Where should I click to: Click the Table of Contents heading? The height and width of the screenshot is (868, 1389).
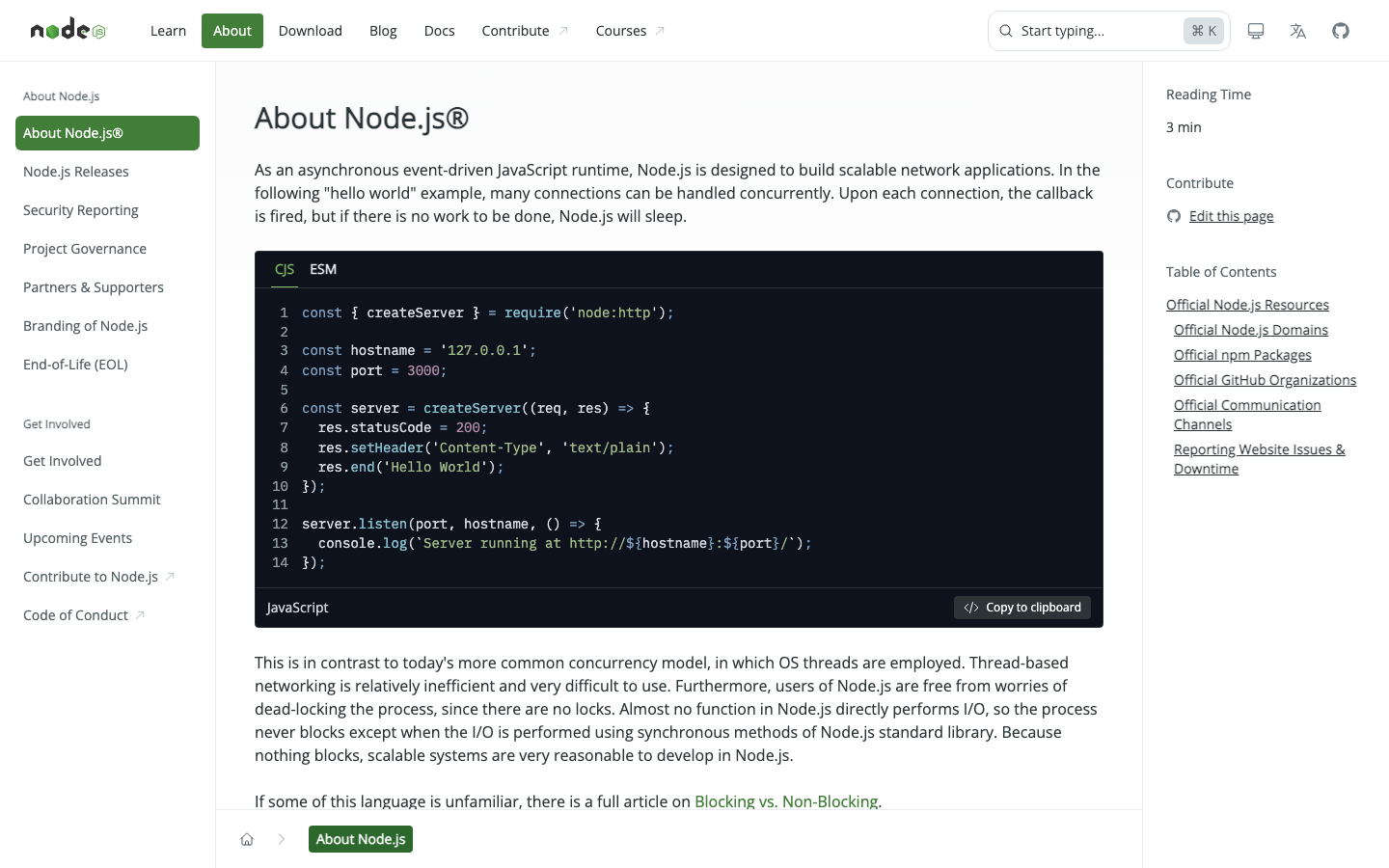1221,272
